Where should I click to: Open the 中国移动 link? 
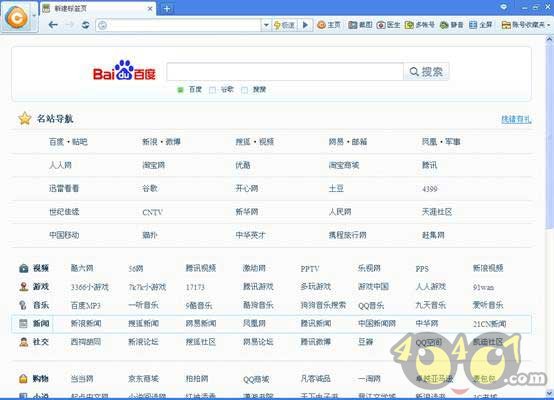pyautogui.click(x=64, y=235)
